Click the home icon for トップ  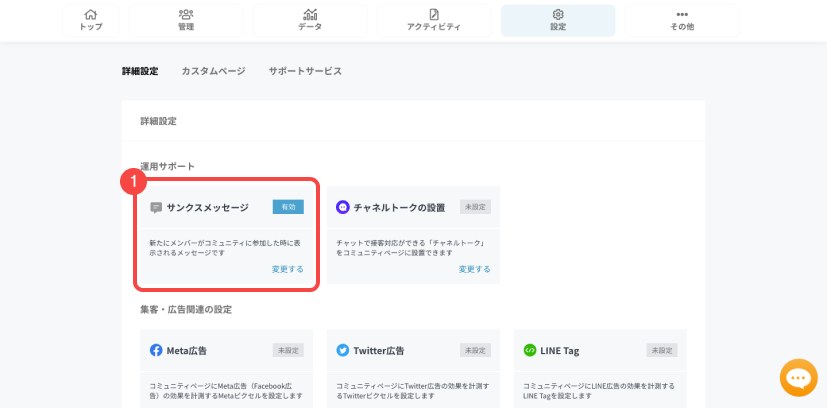[91, 15]
